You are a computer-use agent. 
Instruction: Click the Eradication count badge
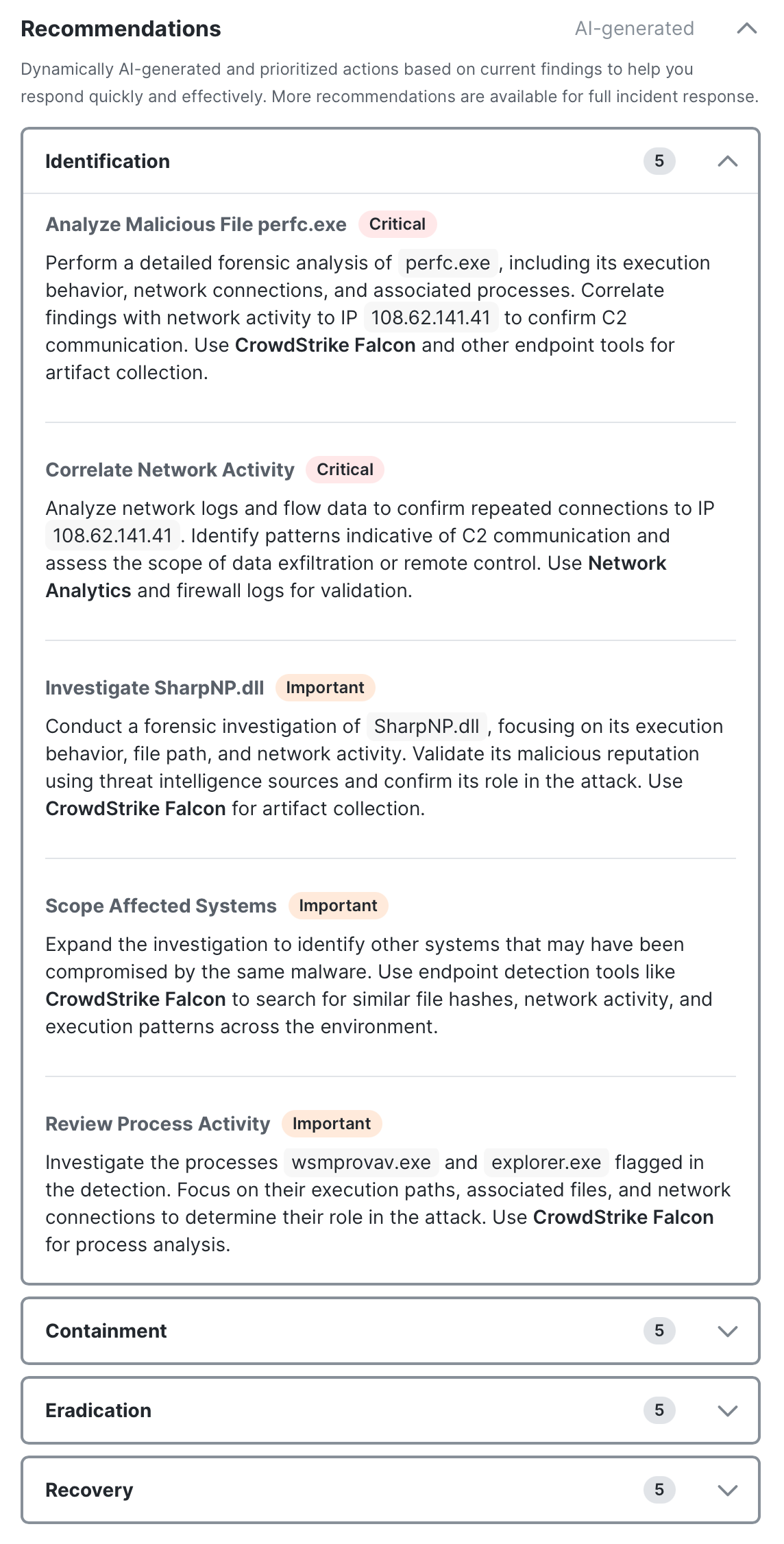pyautogui.click(x=659, y=1410)
